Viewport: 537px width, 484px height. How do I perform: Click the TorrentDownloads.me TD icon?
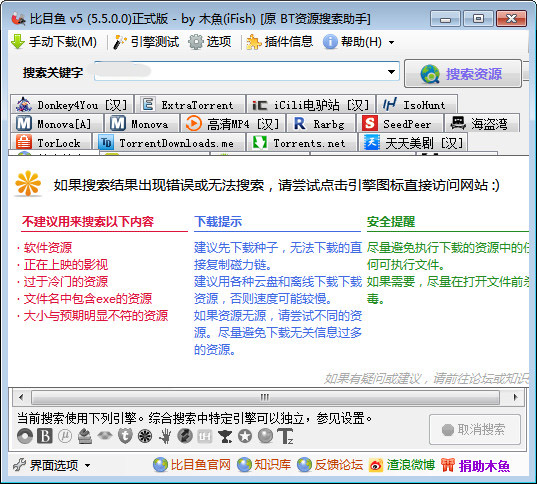pos(106,142)
